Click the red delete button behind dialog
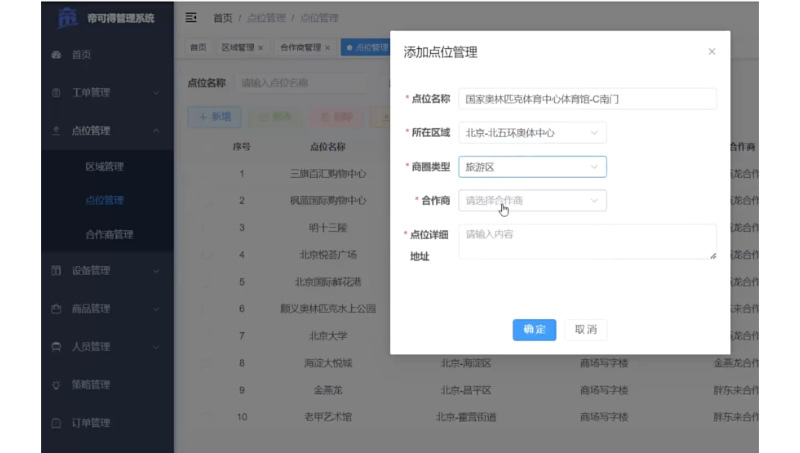 point(336,117)
